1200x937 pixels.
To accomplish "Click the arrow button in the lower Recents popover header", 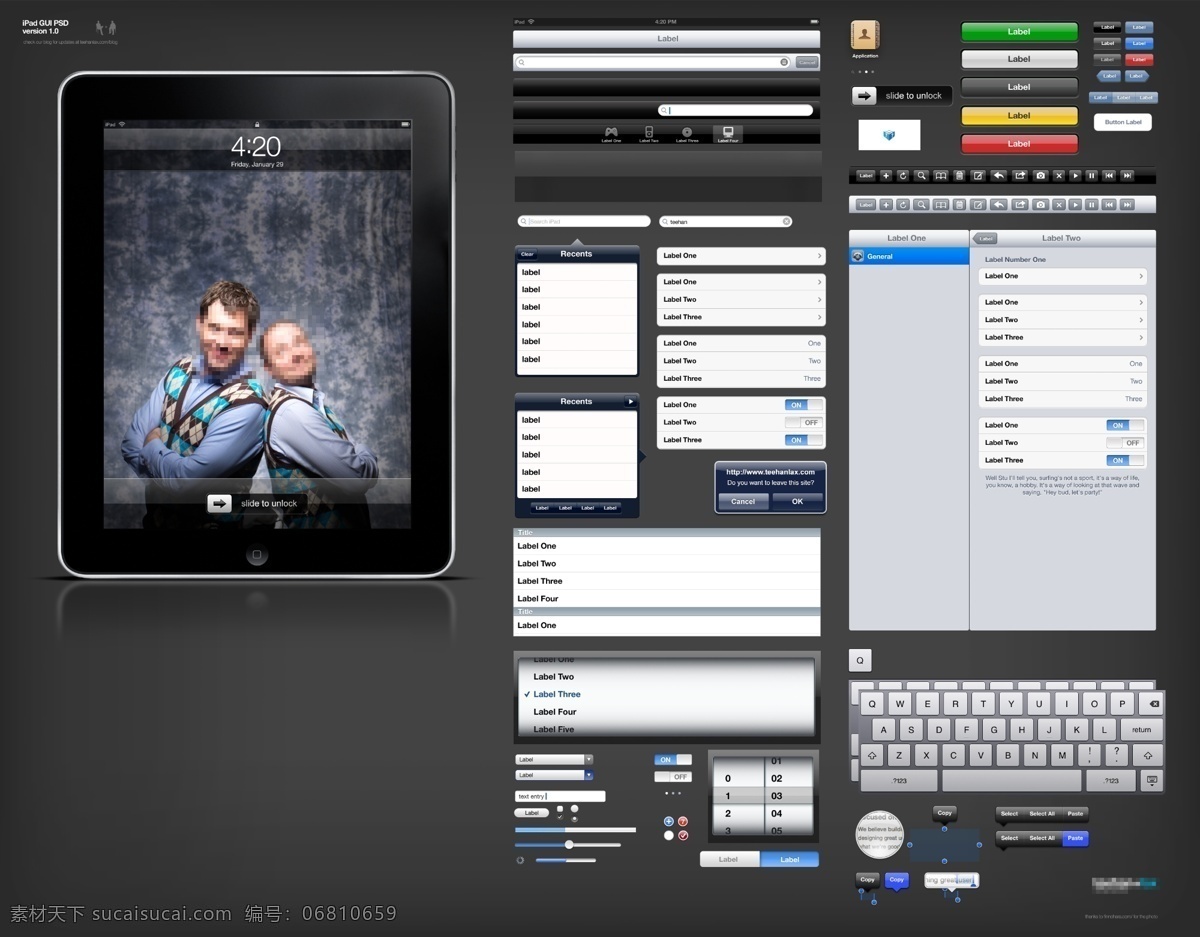I will click(x=630, y=401).
